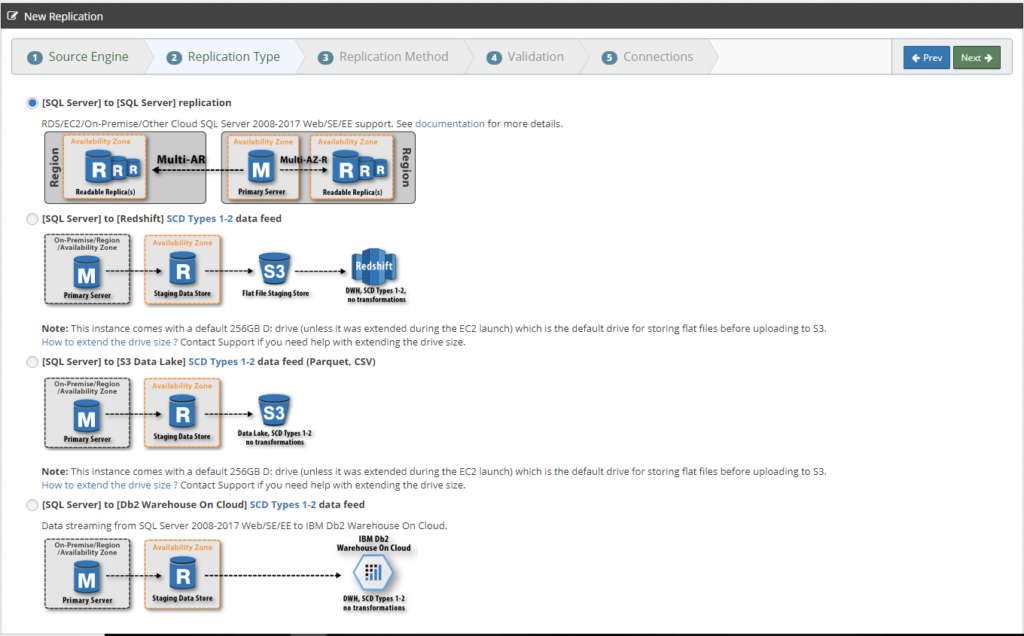1024x636 pixels.
Task: Click the Multi-AR Readable Replicas icon
Action: 113,168
